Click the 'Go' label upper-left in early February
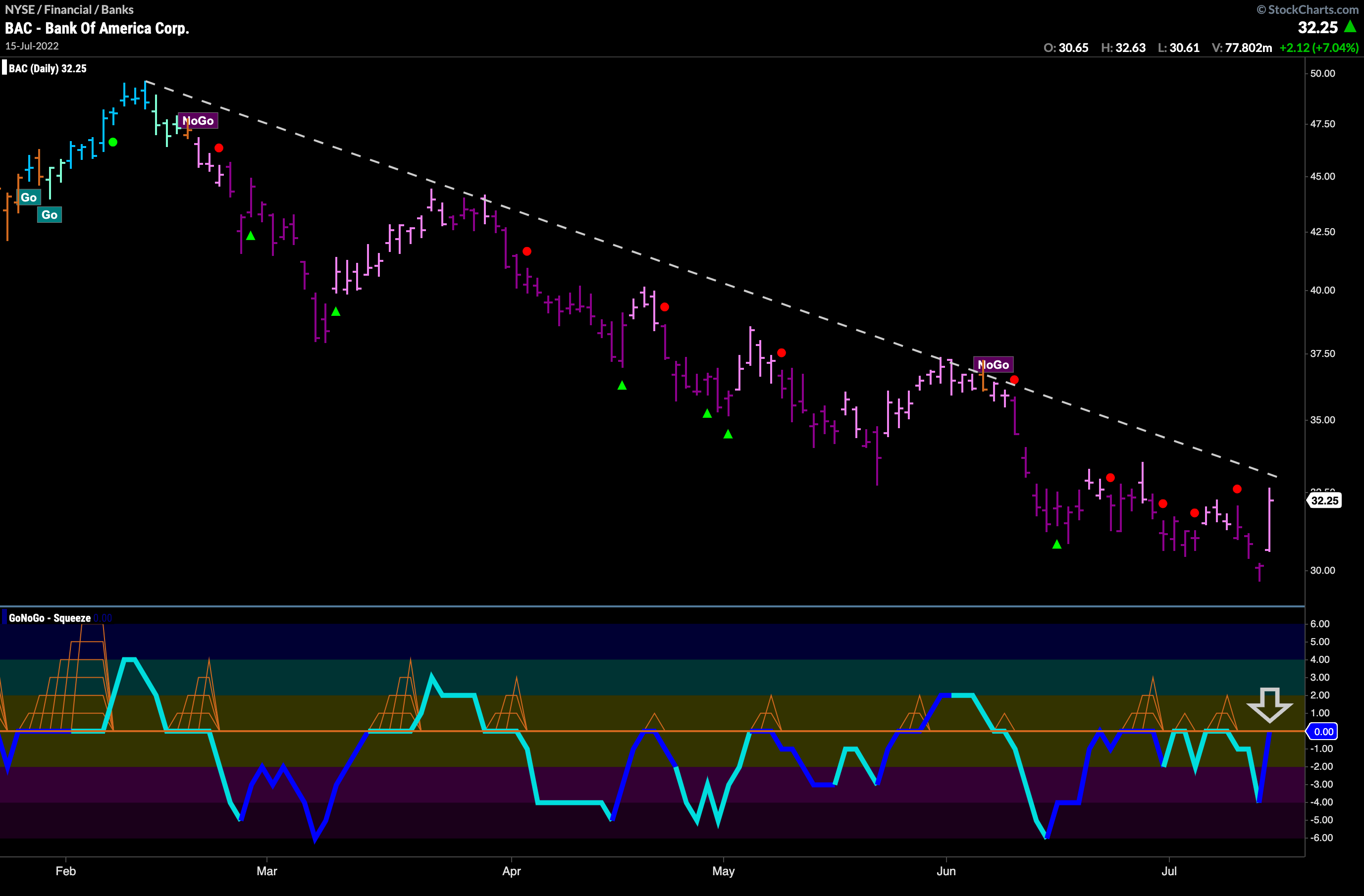 29,198
